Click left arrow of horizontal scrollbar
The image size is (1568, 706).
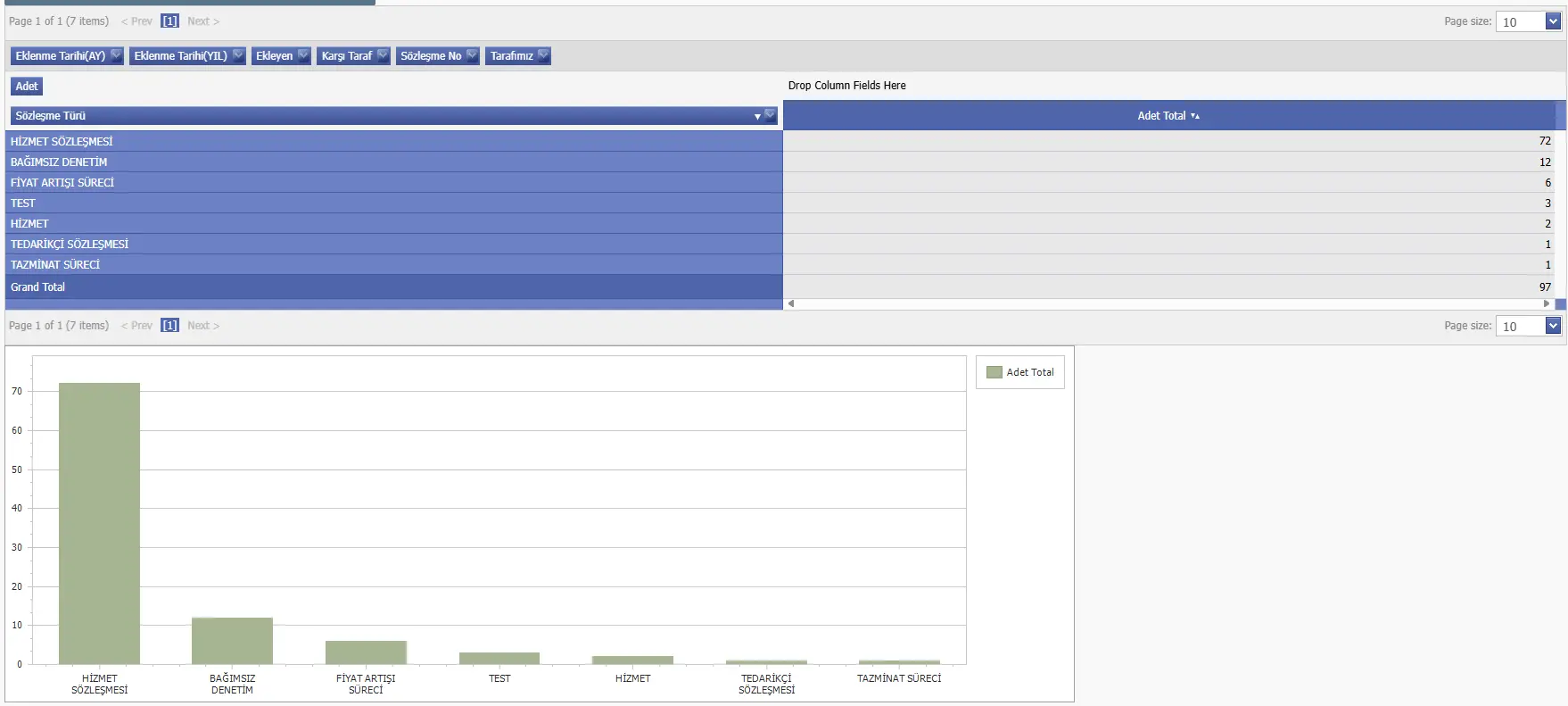point(791,303)
